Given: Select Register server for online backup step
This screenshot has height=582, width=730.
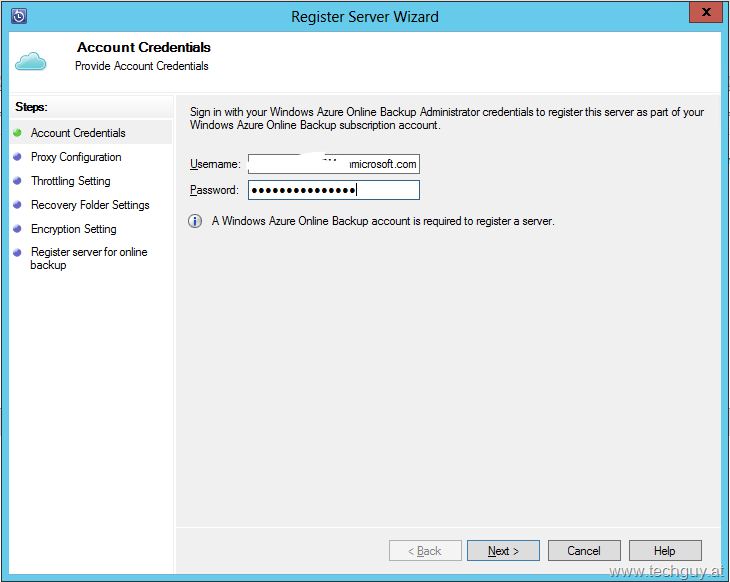Looking at the screenshot, I should tap(88, 258).
